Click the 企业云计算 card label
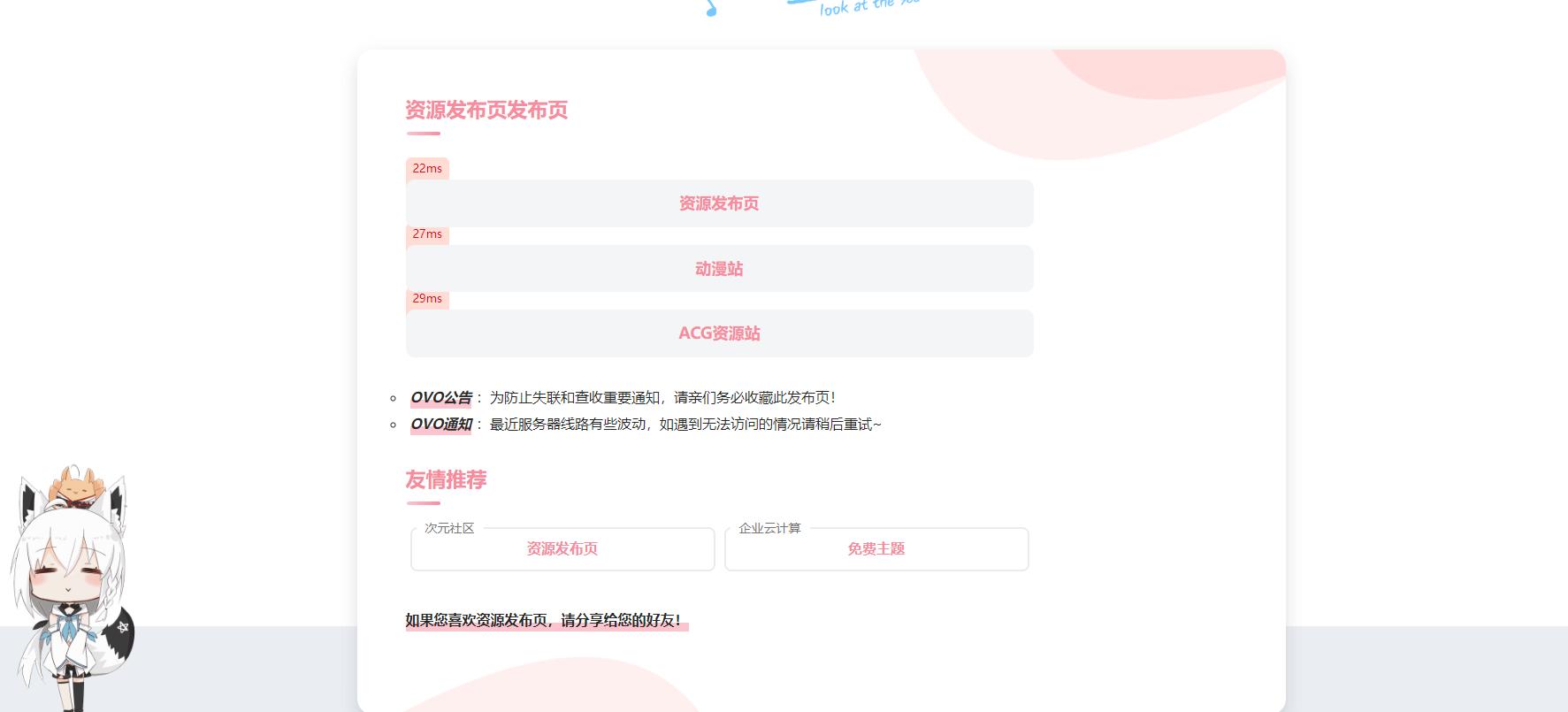The width and height of the screenshot is (1568, 712). click(769, 528)
